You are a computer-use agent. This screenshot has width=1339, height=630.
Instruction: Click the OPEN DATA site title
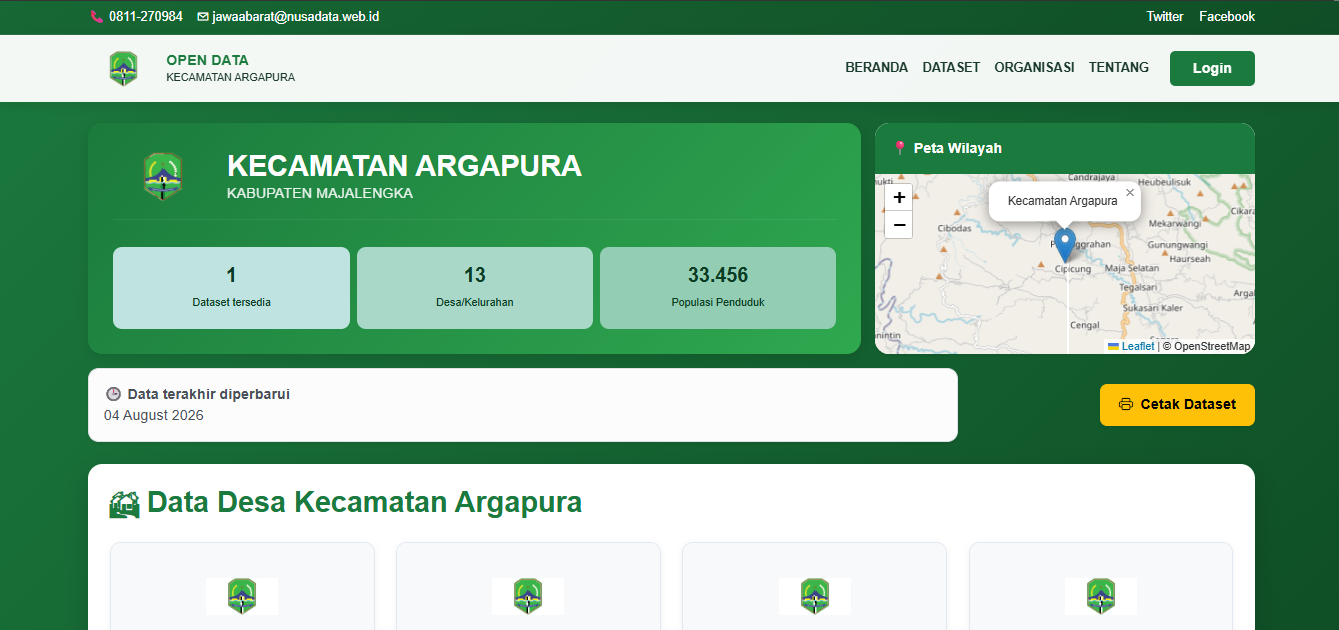click(x=207, y=60)
